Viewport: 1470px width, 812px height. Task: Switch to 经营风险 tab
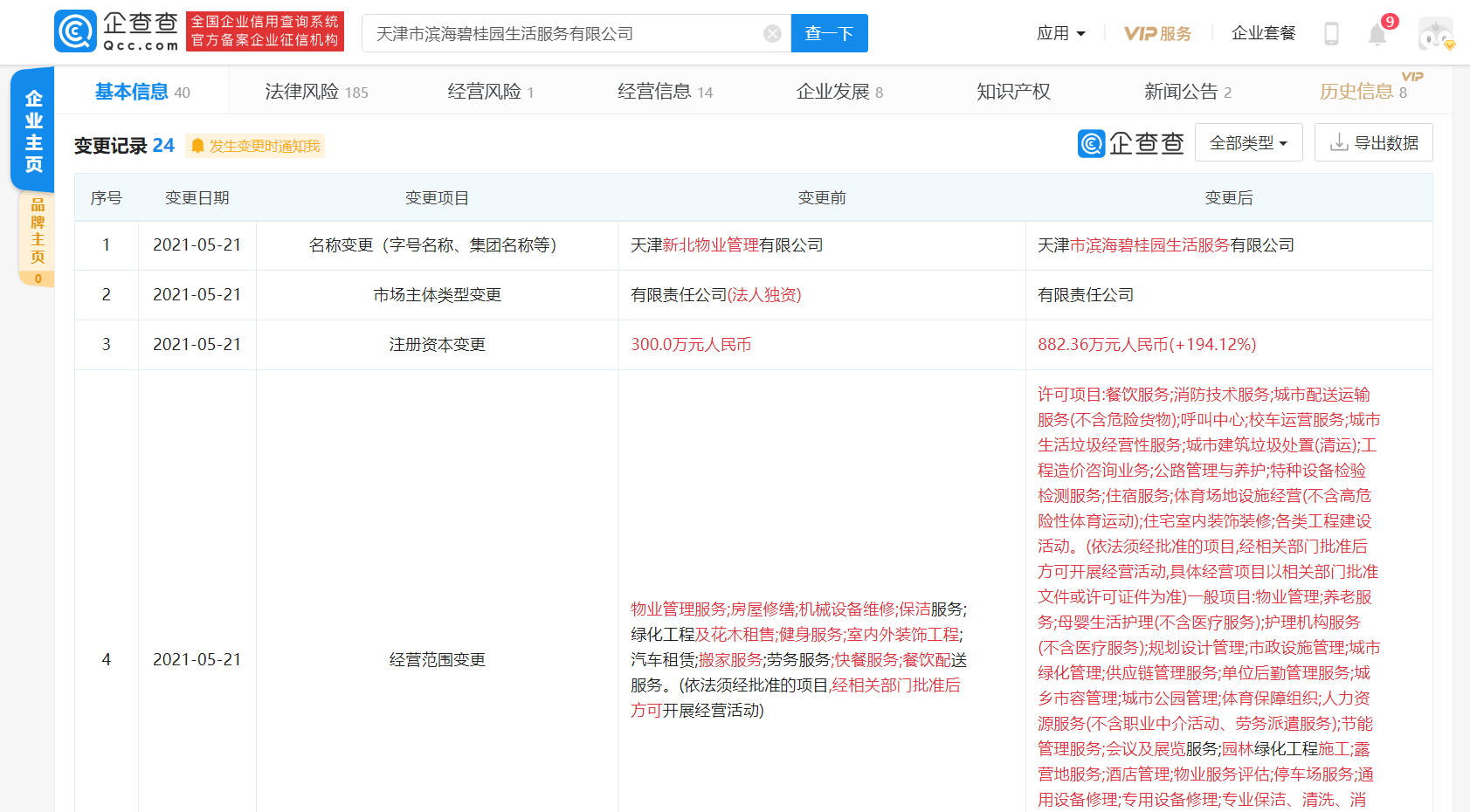point(491,92)
